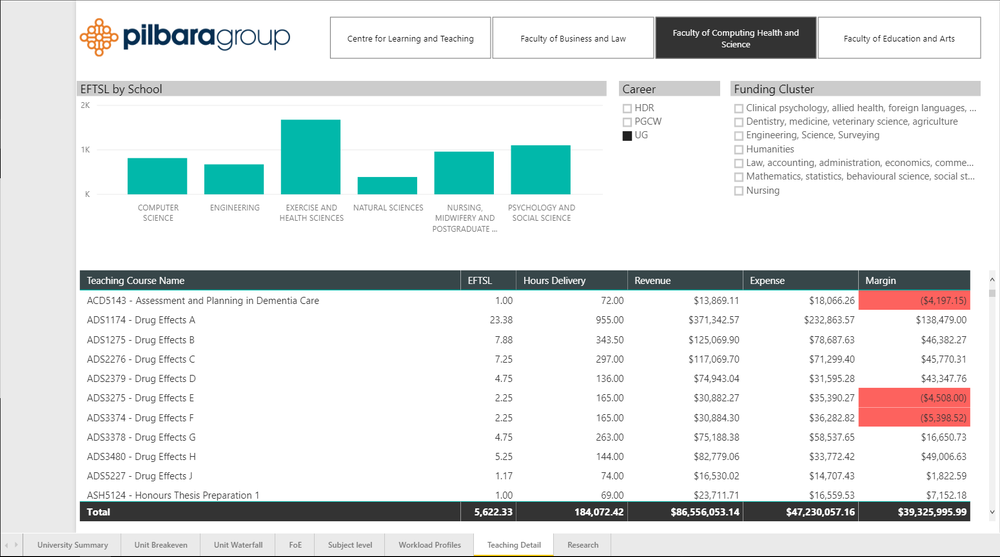Open the Workload Profiles tab
This screenshot has height=557, width=1000.
[x=430, y=545]
